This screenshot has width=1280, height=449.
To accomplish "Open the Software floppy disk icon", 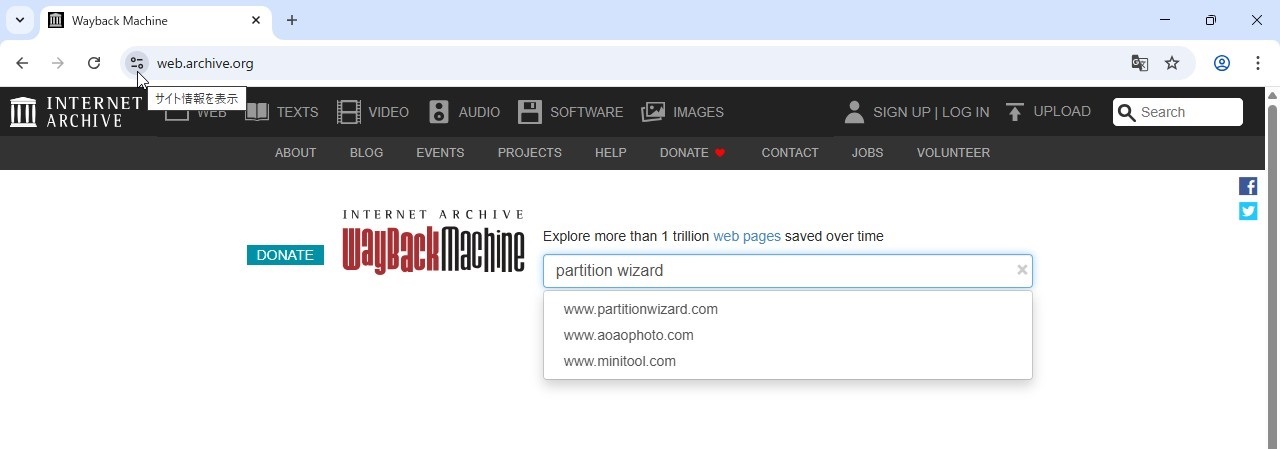I will click(530, 112).
